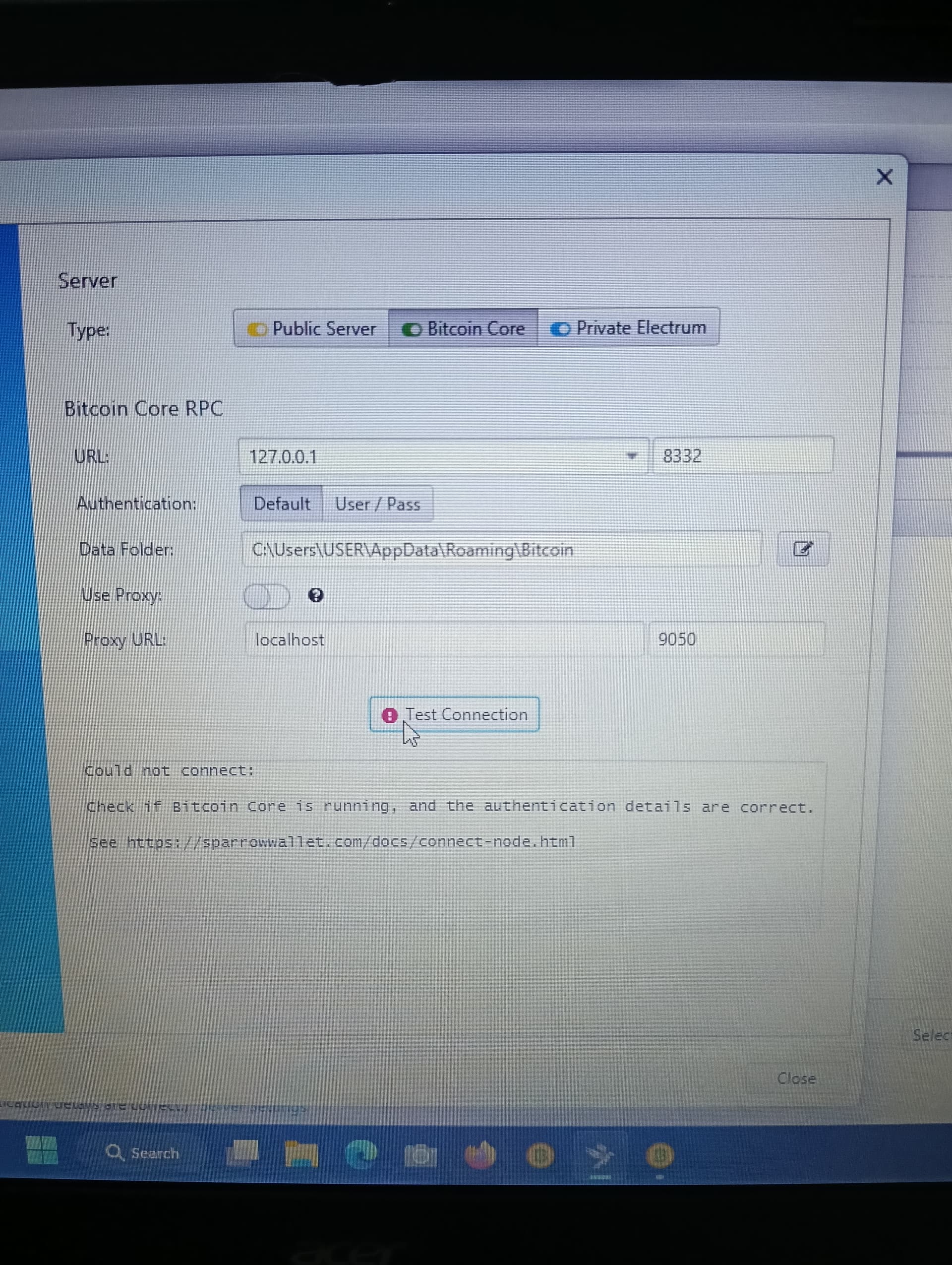952x1265 pixels.
Task: Show the Use Proxy help icon
Action: [316, 595]
